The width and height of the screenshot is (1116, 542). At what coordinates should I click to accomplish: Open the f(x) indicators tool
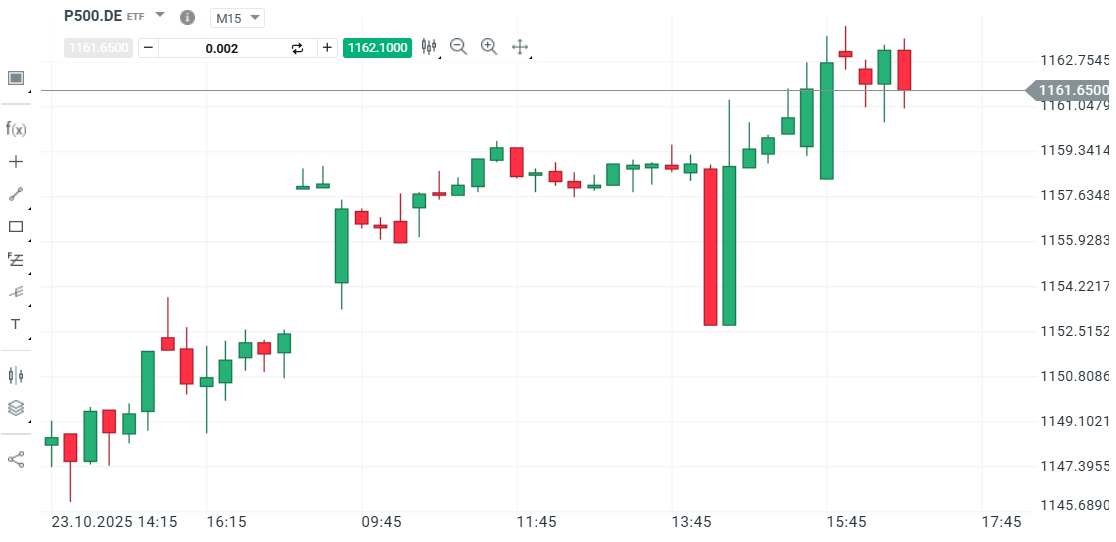pyautogui.click(x=15, y=129)
